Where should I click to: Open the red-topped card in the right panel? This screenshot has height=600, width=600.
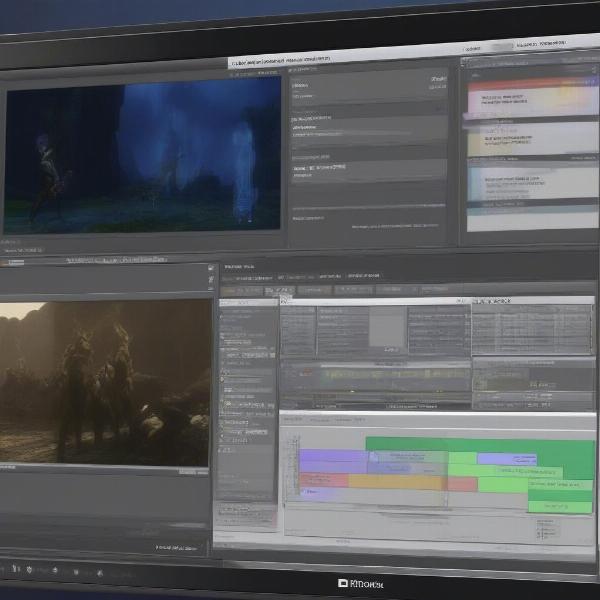point(532,97)
